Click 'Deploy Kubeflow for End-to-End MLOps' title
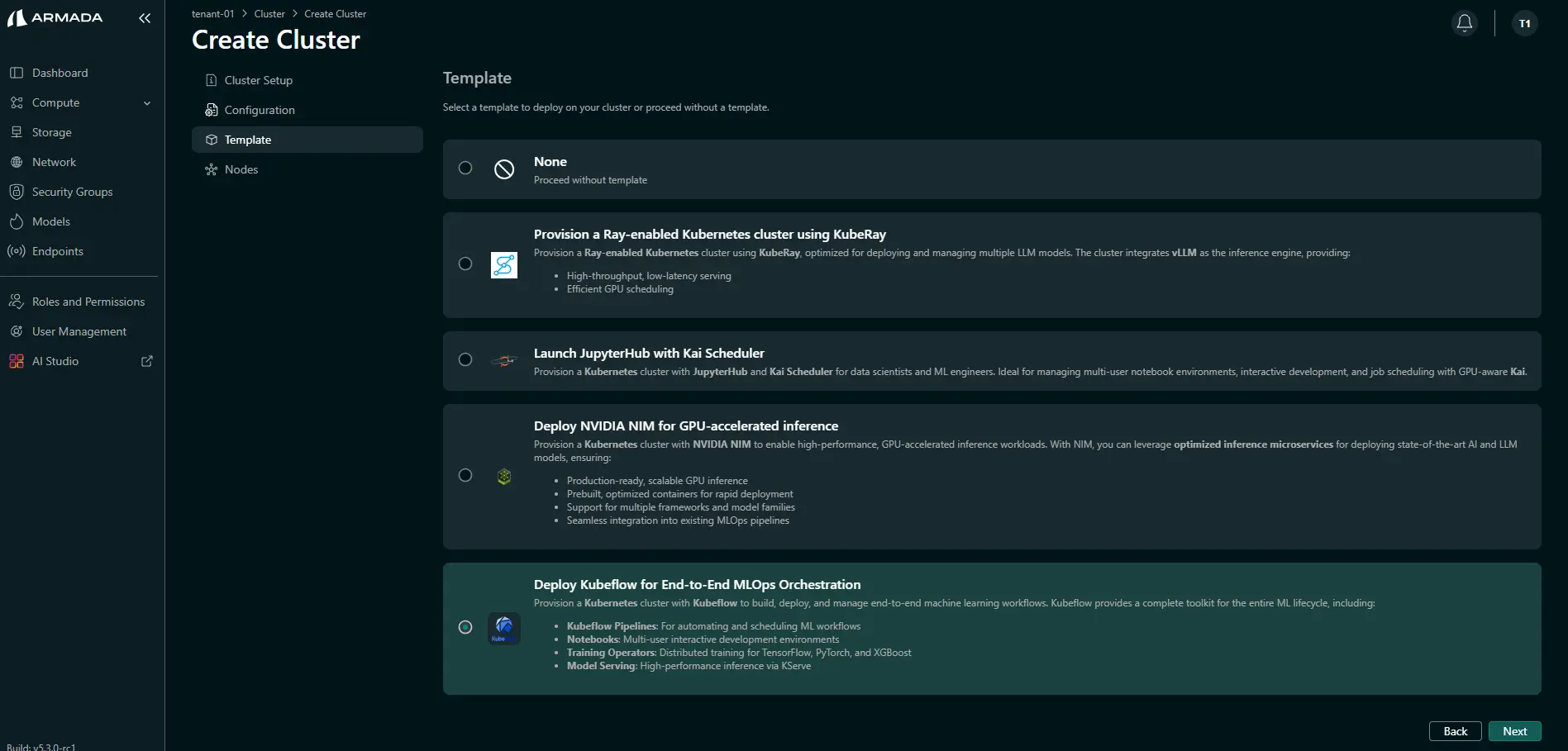This screenshot has height=751, width=1568. (x=697, y=585)
